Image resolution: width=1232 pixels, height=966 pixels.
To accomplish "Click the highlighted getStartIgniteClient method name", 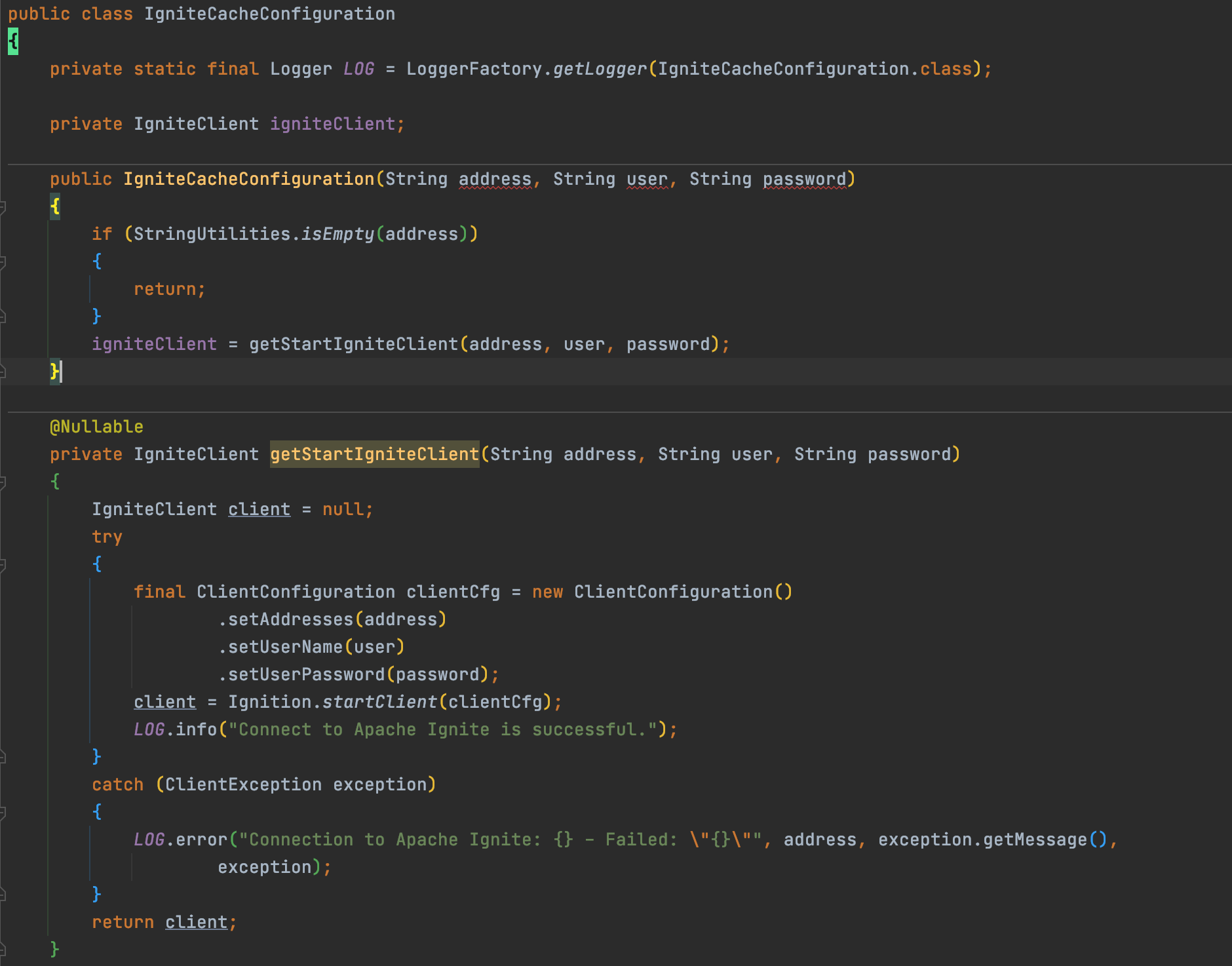I will 374,454.
